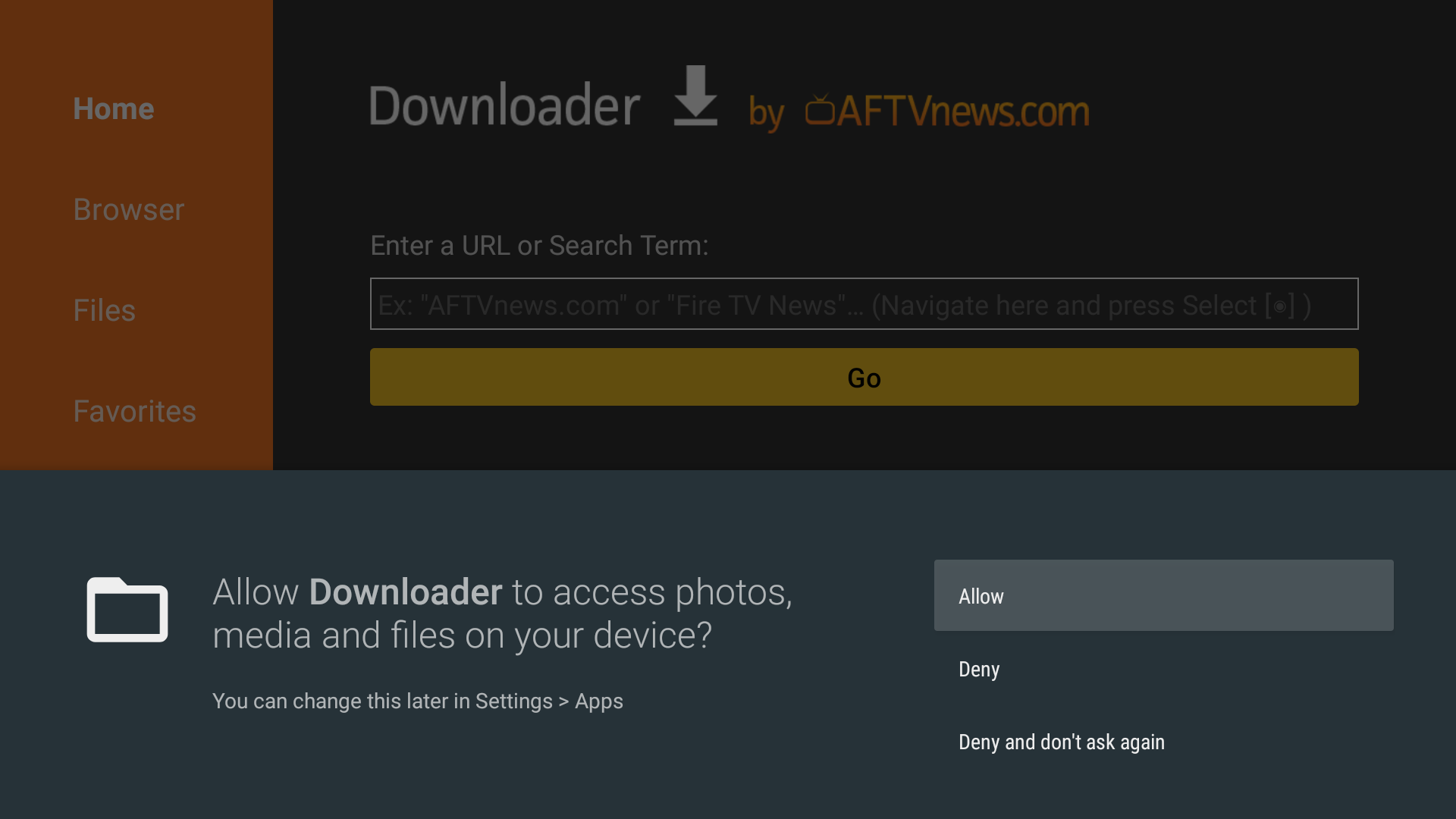Open Favorites in the sidebar

pyautogui.click(x=135, y=412)
